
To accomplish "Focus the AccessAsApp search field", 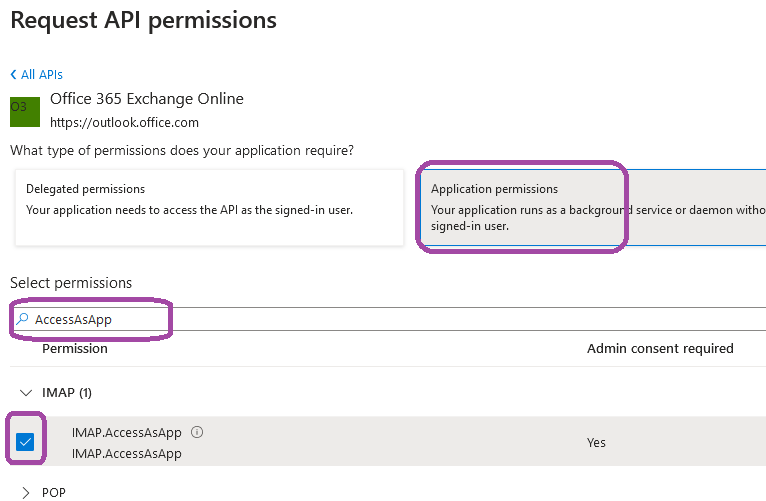I will pos(300,320).
